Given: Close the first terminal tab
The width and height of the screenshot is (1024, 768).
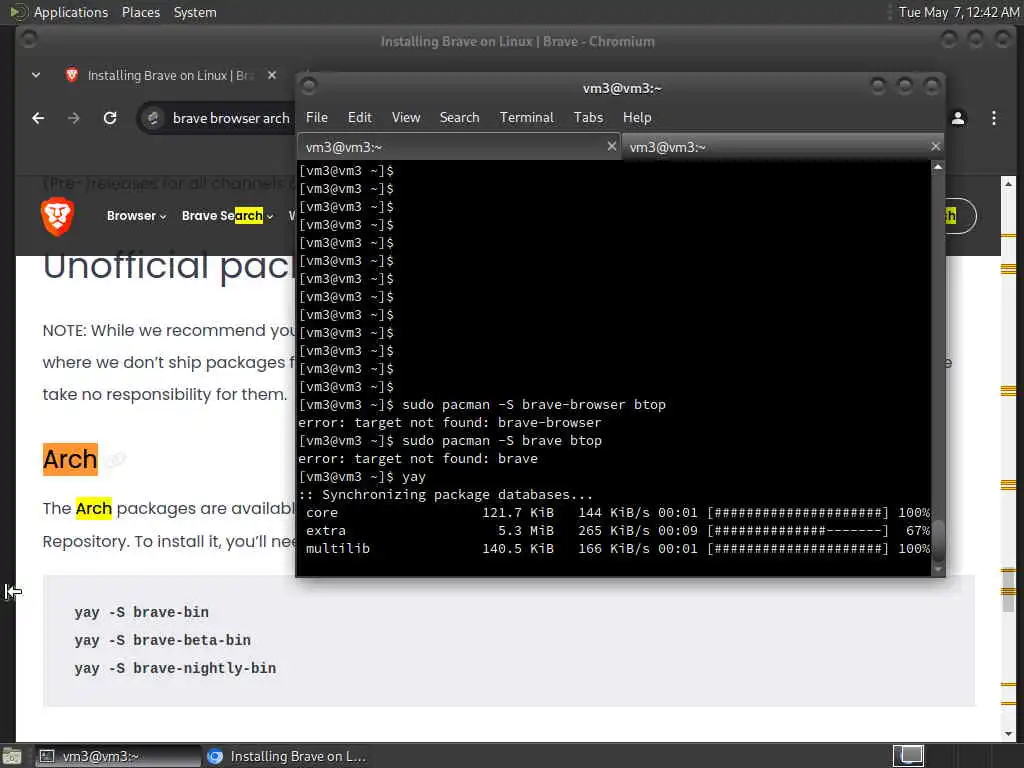Looking at the screenshot, I should pos(611,146).
